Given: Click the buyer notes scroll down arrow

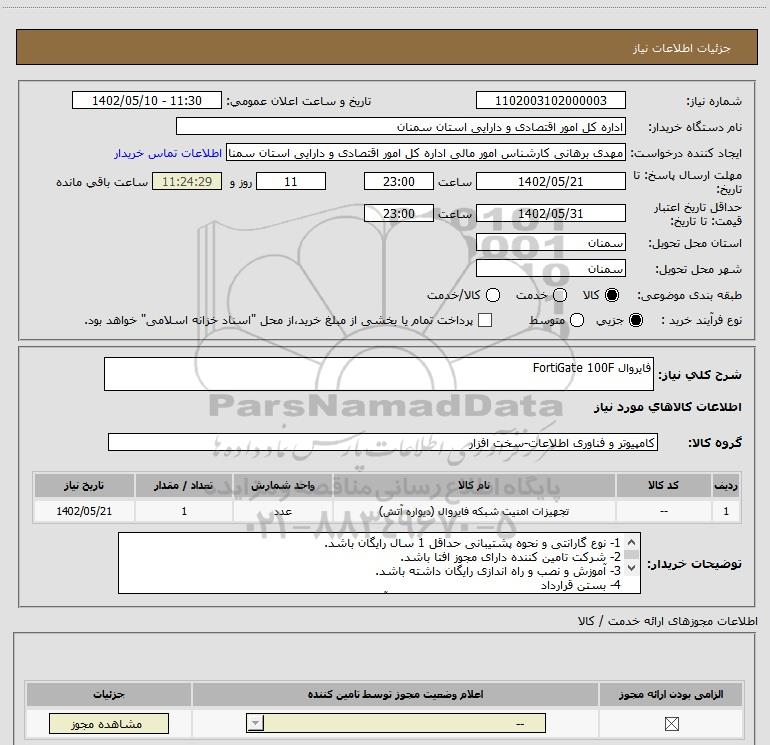Looking at the screenshot, I should coord(632,567).
